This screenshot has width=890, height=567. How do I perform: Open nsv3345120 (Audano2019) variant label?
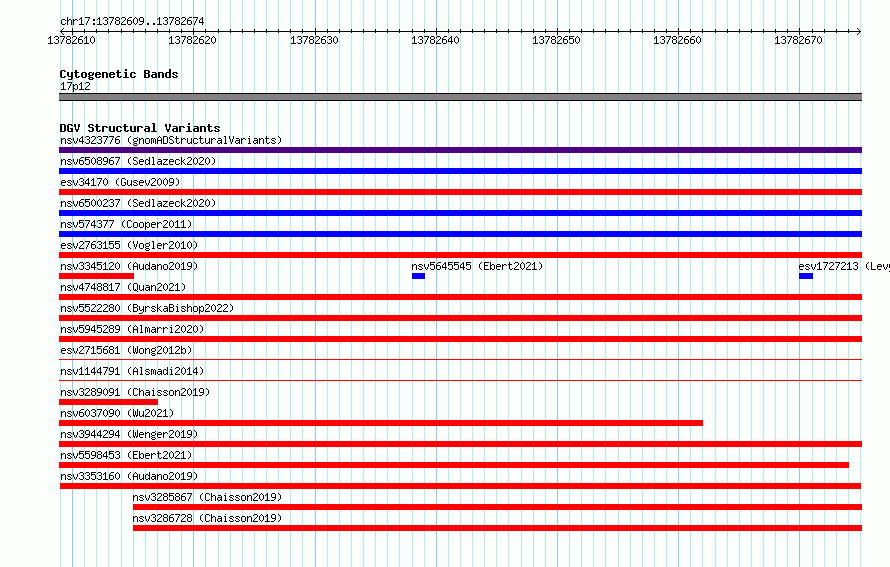[x=129, y=266]
